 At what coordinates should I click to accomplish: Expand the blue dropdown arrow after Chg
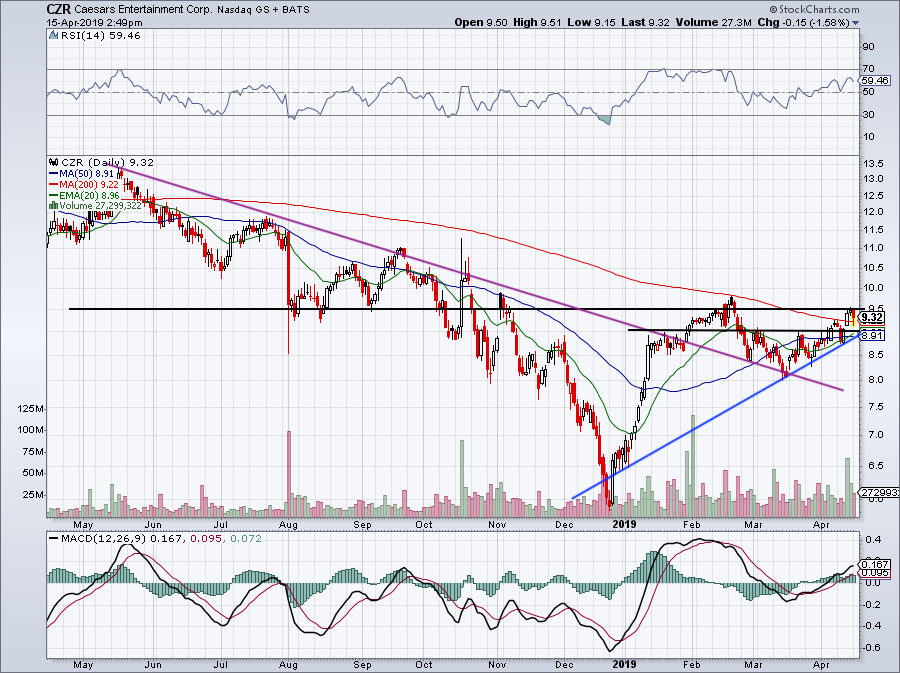(856, 23)
